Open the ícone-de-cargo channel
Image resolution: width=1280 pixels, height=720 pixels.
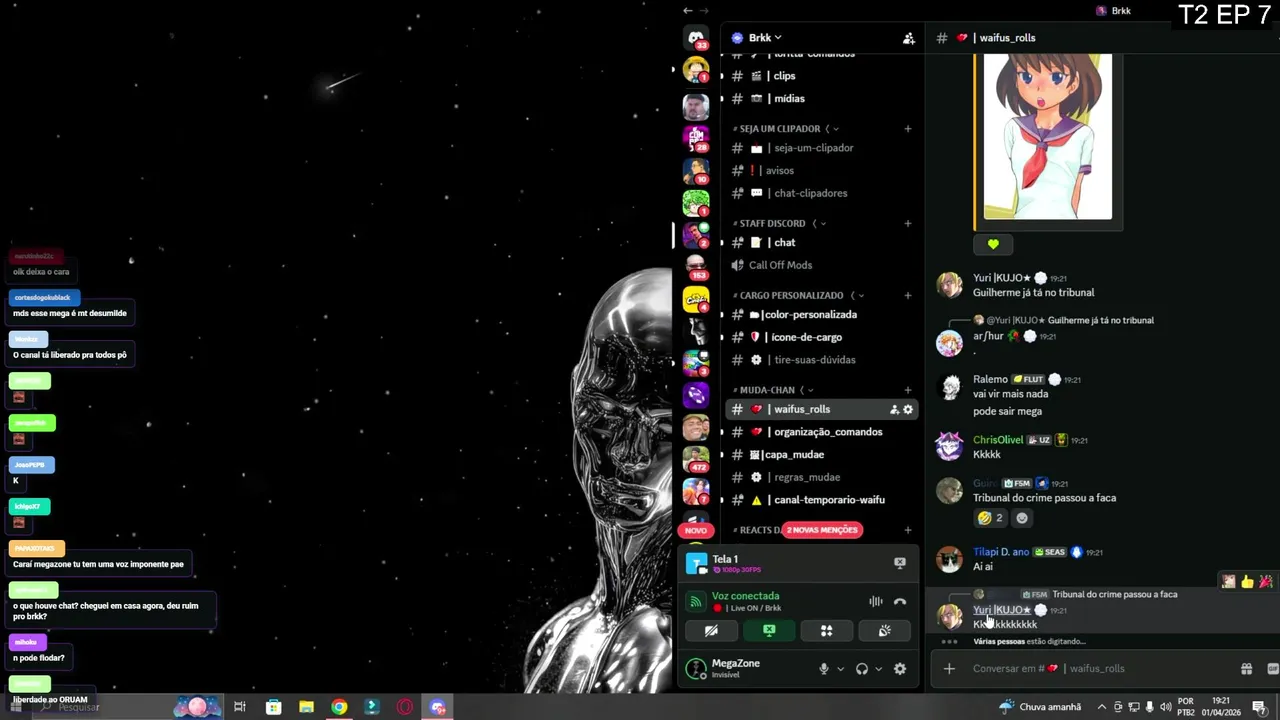tap(822, 338)
